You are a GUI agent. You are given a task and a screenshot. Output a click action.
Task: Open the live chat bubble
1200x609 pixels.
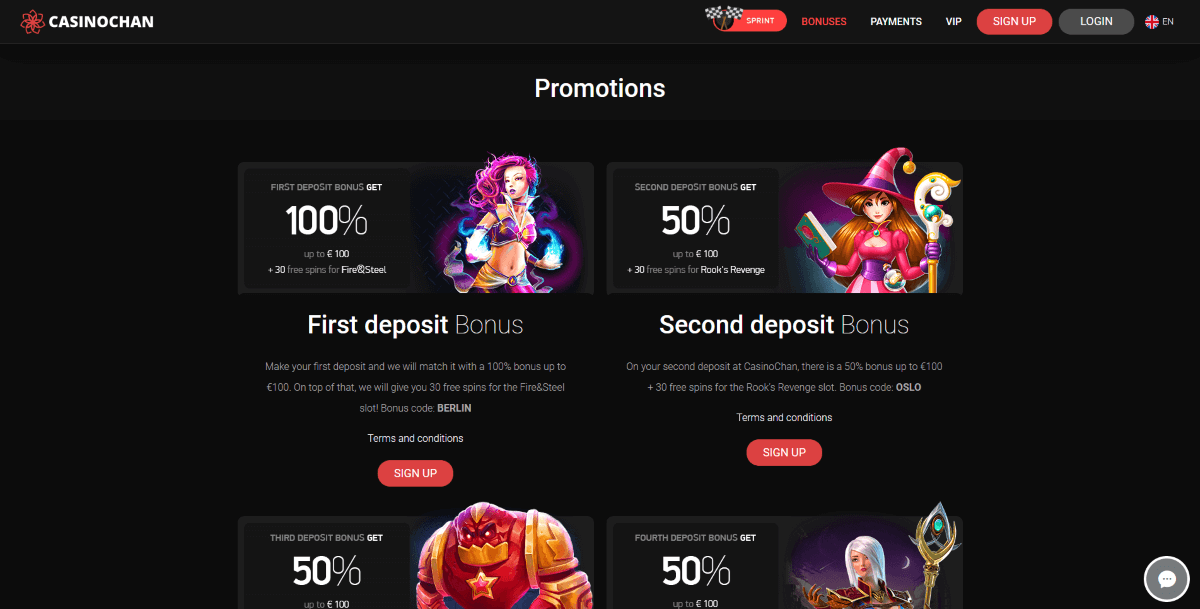click(x=1166, y=578)
